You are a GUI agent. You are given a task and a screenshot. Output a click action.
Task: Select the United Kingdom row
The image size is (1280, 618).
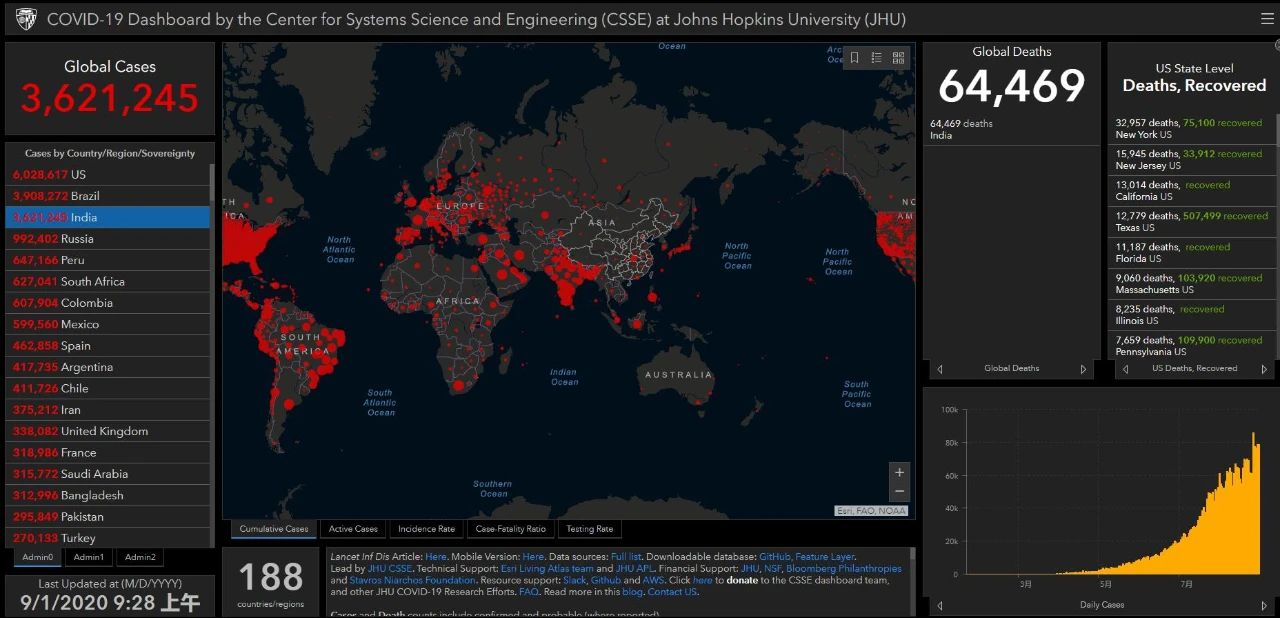point(108,432)
